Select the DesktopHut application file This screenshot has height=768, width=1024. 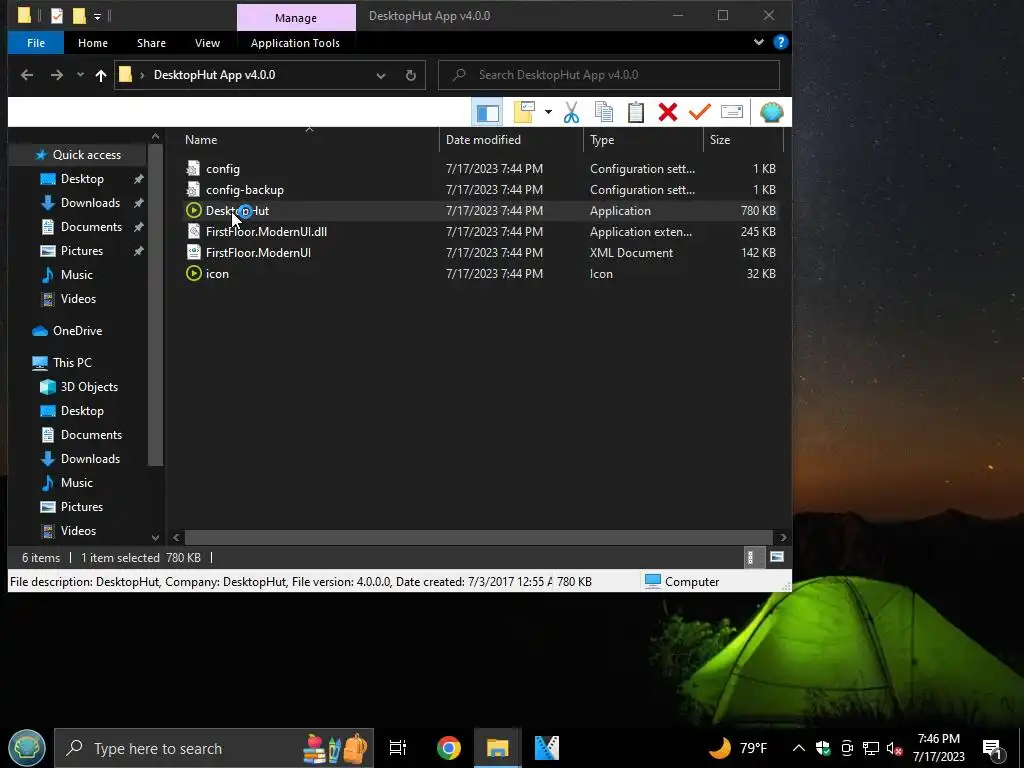tap(238, 210)
